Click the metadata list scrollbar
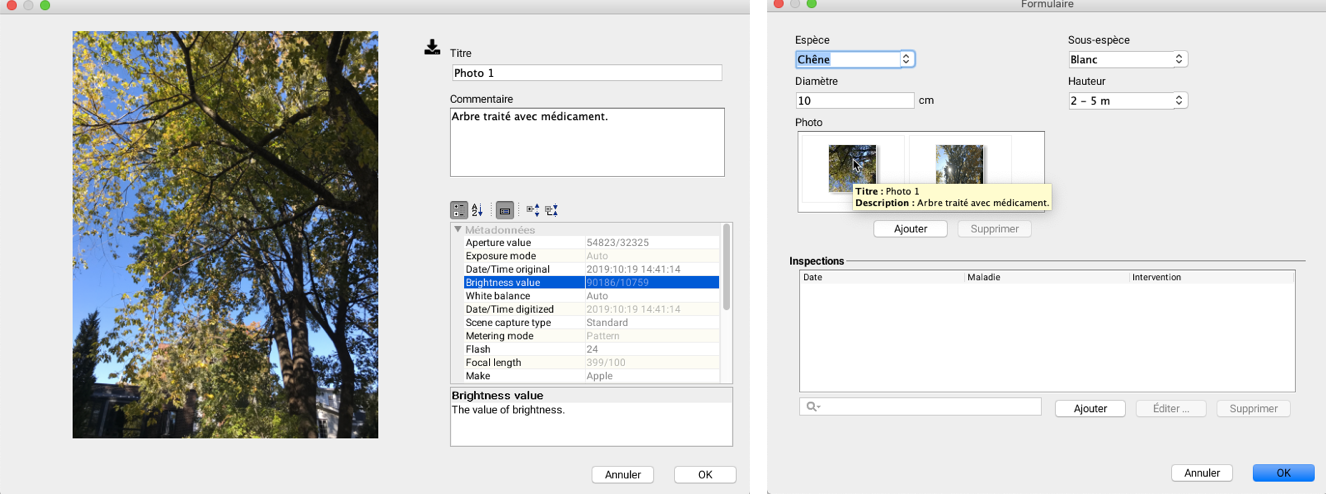This screenshot has height=494, width=1326. coord(727,270)
